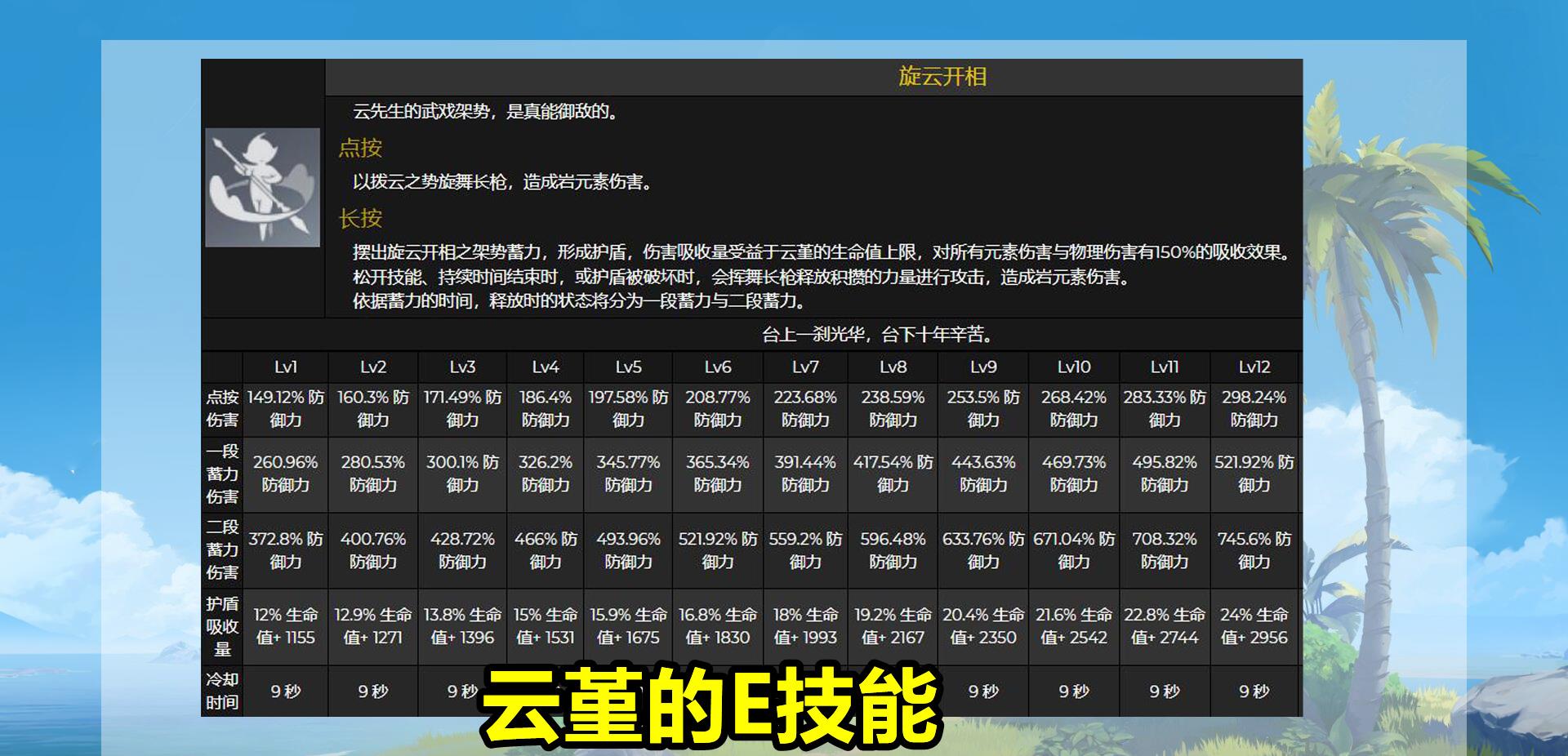Click the flavor text 台上一刹光华，台下十年辛苦。
1568x756 pixels.
pos(878,335)
